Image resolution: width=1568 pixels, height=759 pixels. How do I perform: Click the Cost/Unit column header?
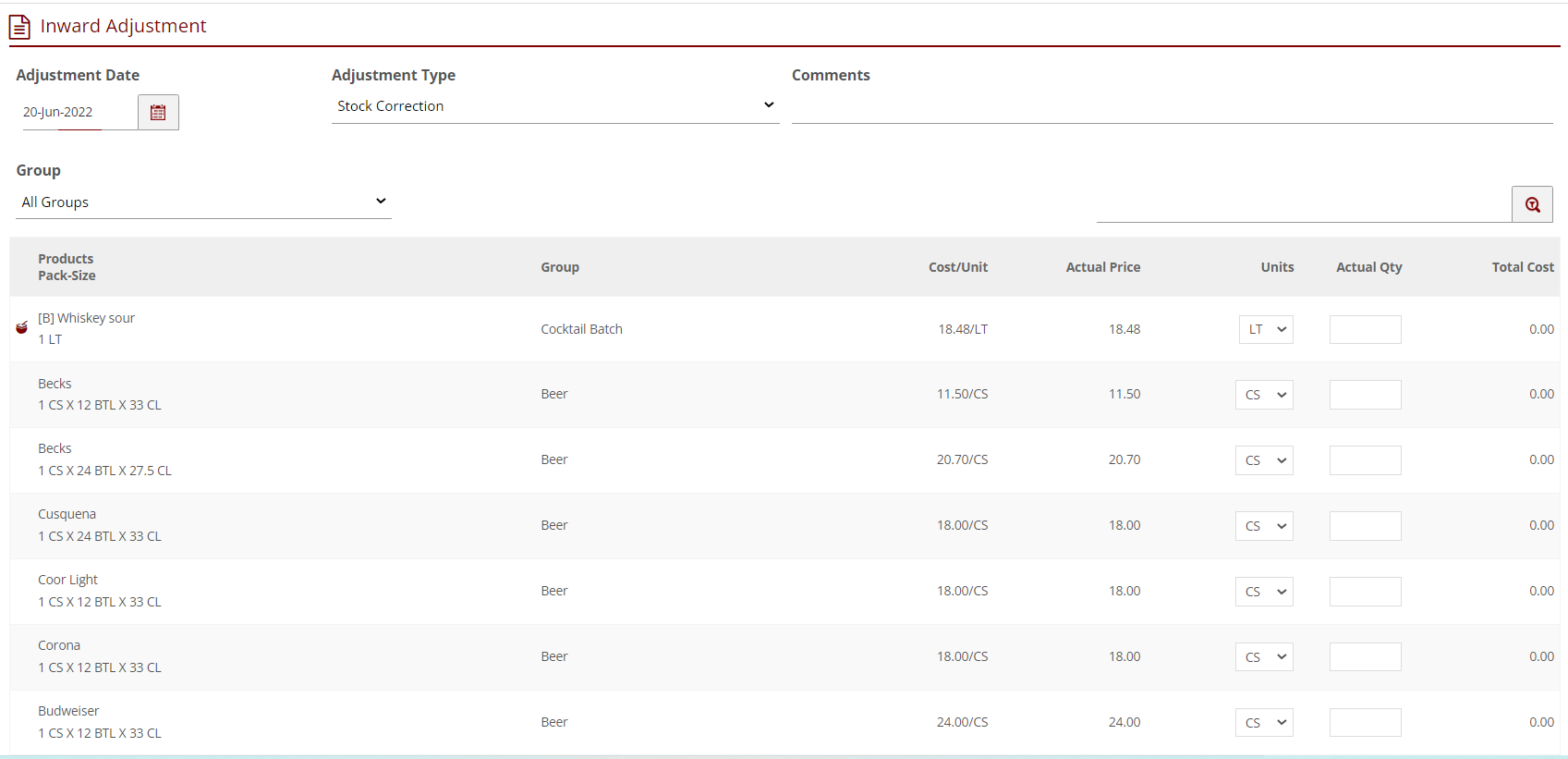[x=958, y=267]
